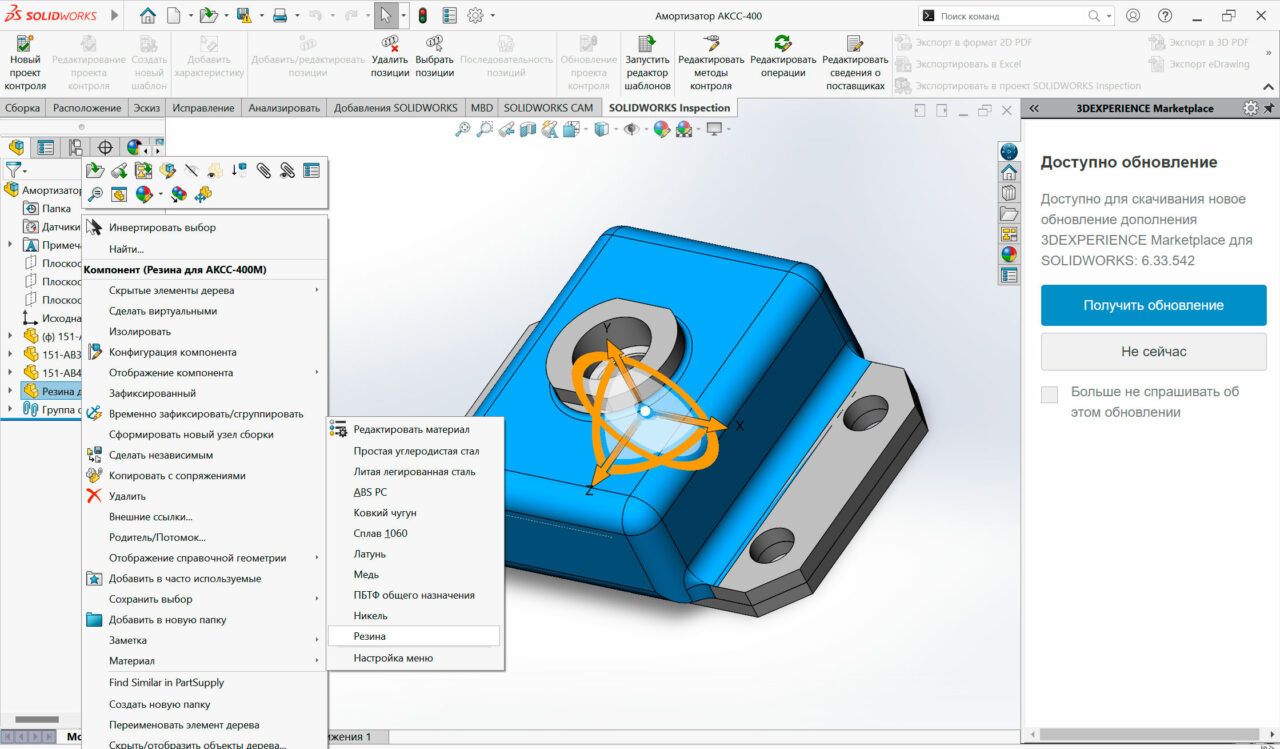The width and height of the screenshot is (1280, 749).
Task: Open the Options gear in the top toolbar
Action: point(475,16)
